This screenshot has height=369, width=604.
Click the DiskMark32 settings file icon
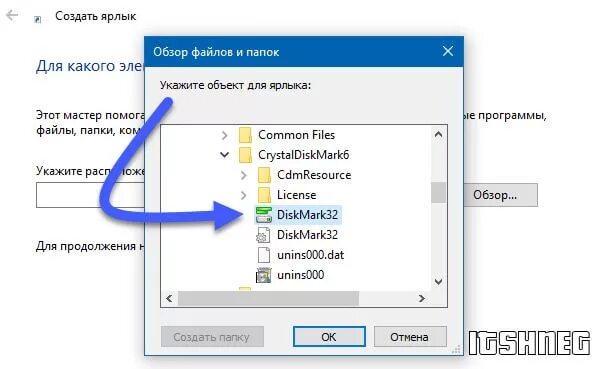[x=263, y=235]
